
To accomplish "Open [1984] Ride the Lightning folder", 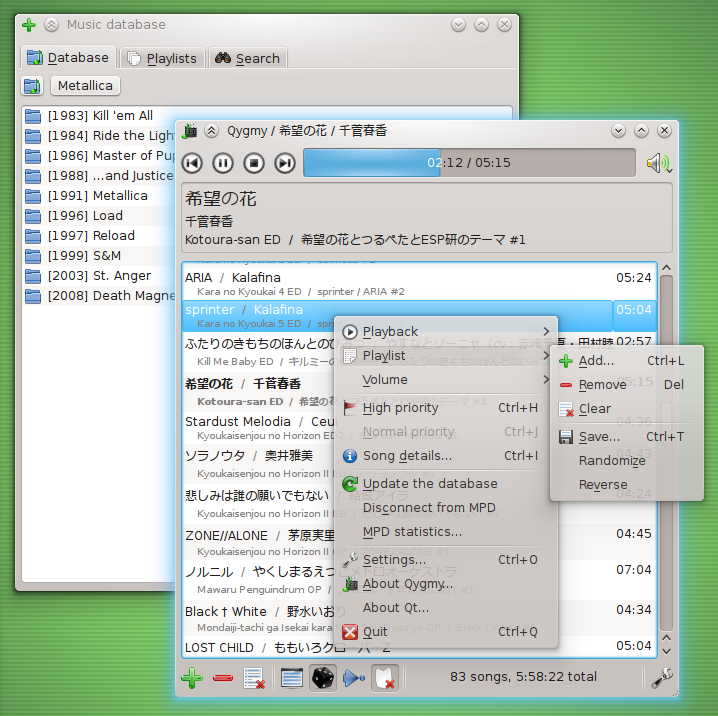I will 100,136.
